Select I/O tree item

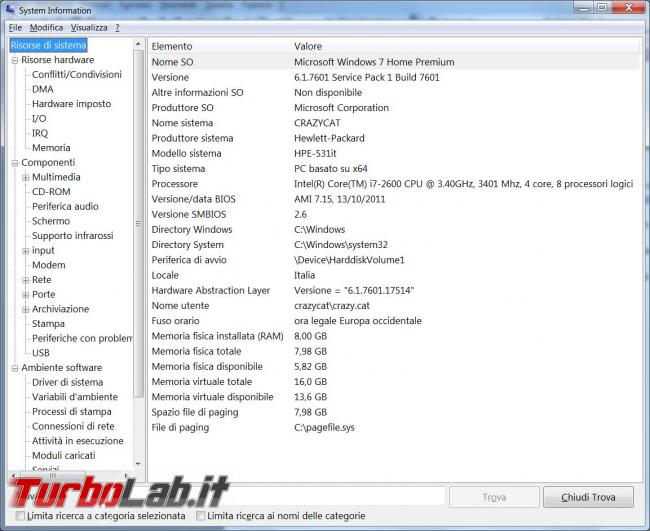(39, 119)
